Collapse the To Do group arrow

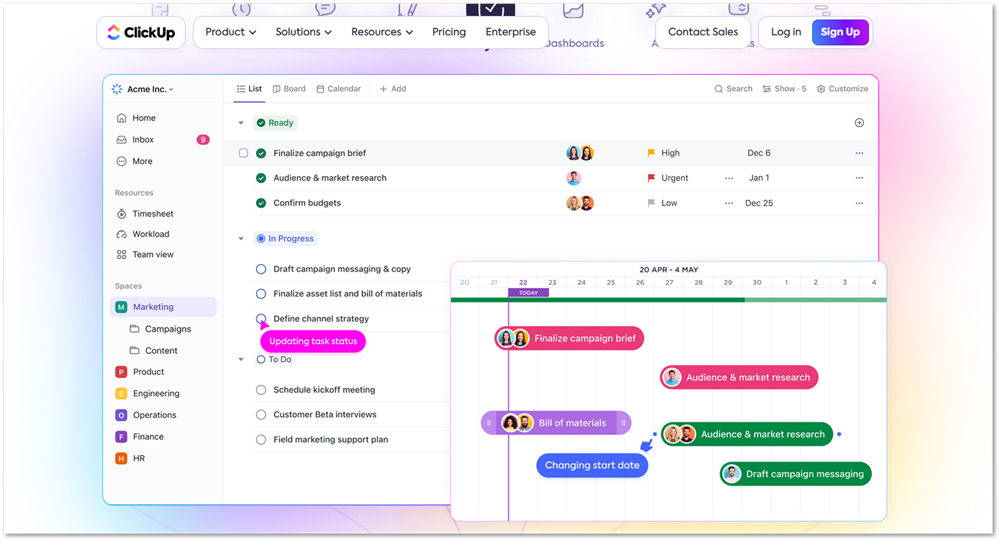[x=241, y=360]
